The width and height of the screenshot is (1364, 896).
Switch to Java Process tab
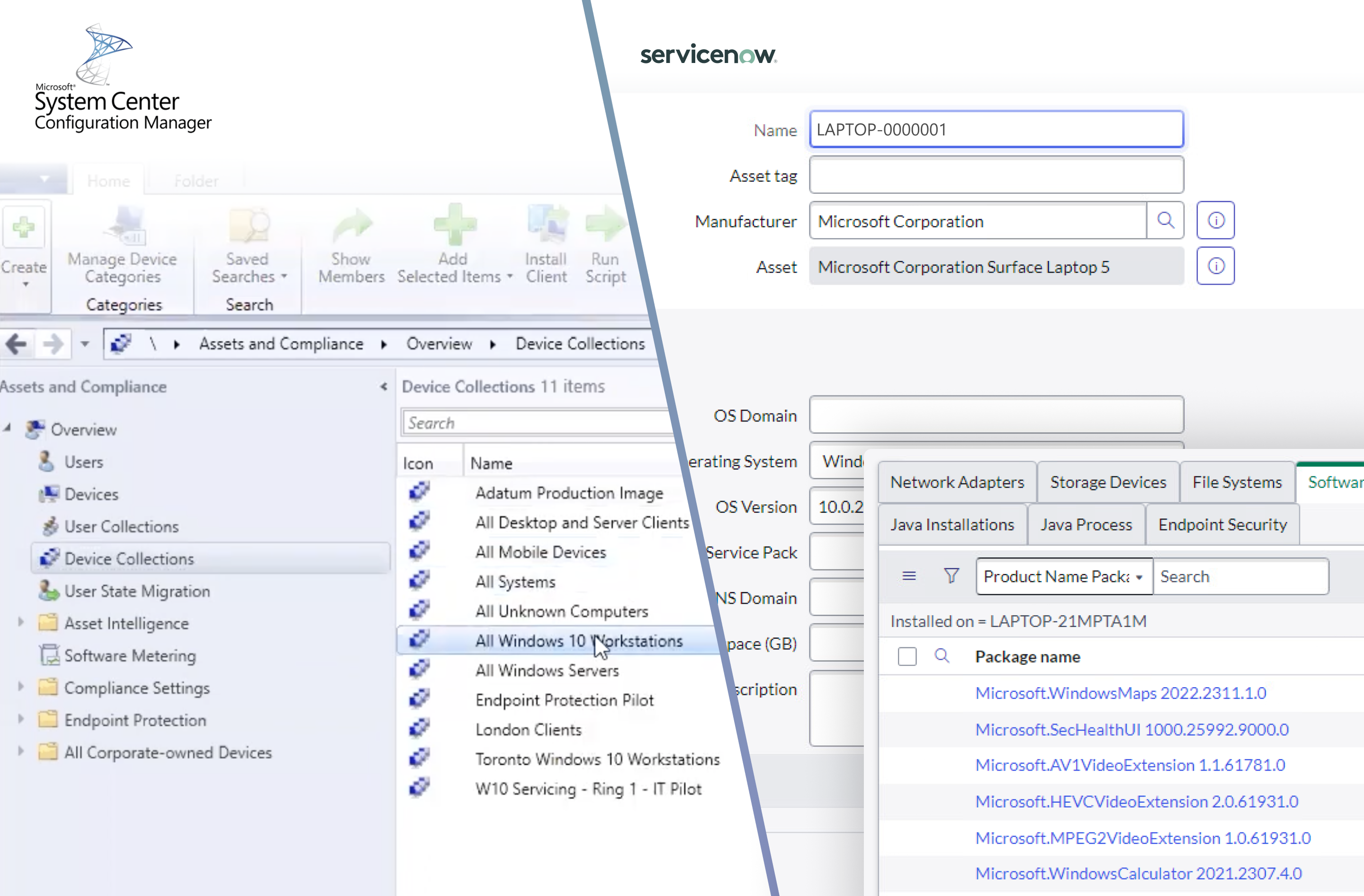1086,525
